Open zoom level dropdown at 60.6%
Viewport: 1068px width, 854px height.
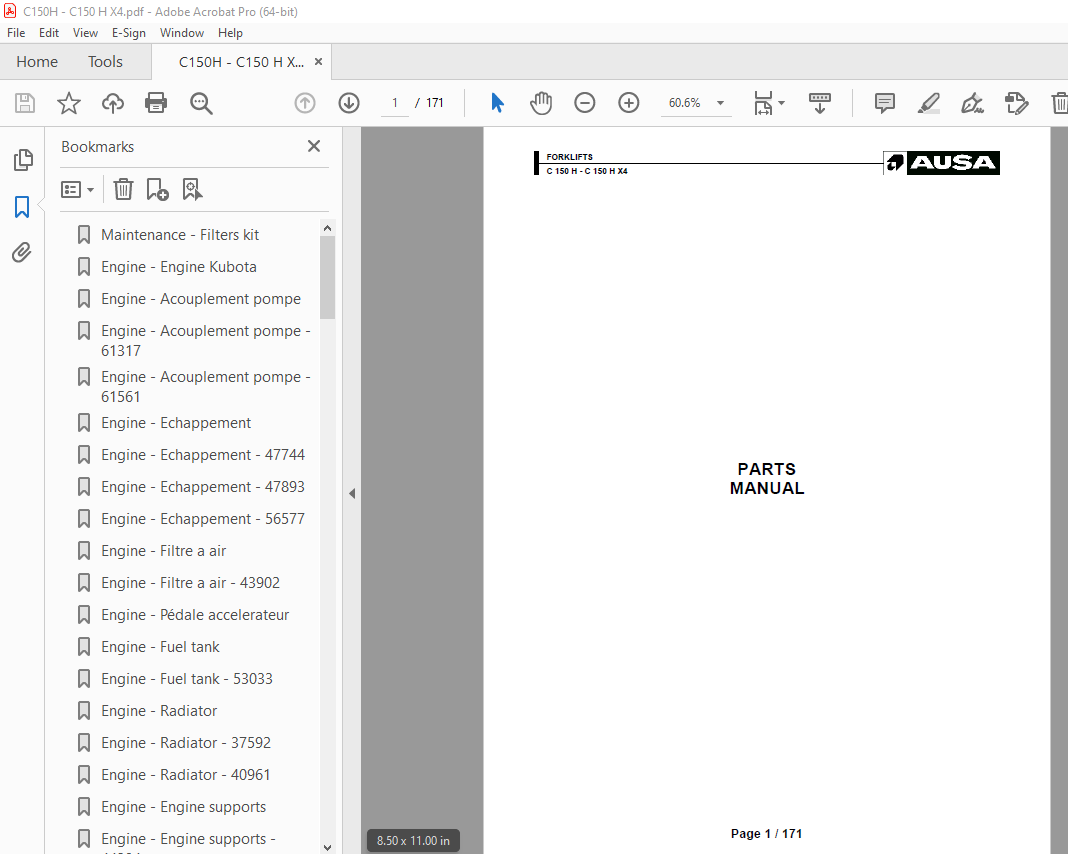tap(720, 103)
